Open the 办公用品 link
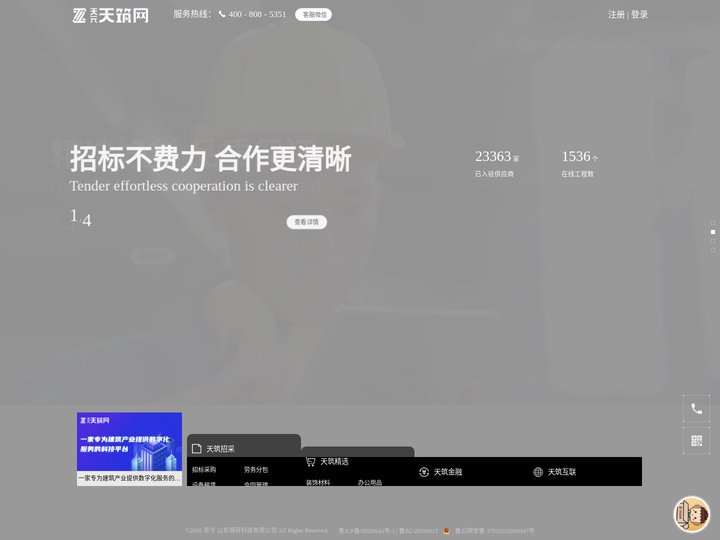Screen dimensions: 720x540 tap(370, 483)
